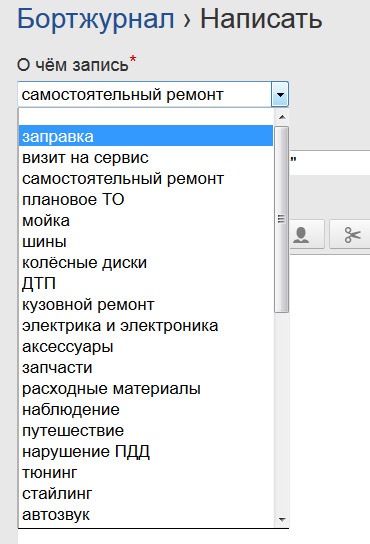This screenshot has height=544, width=370.
Task: Select визит на сервис option
Action: [146, 158]
